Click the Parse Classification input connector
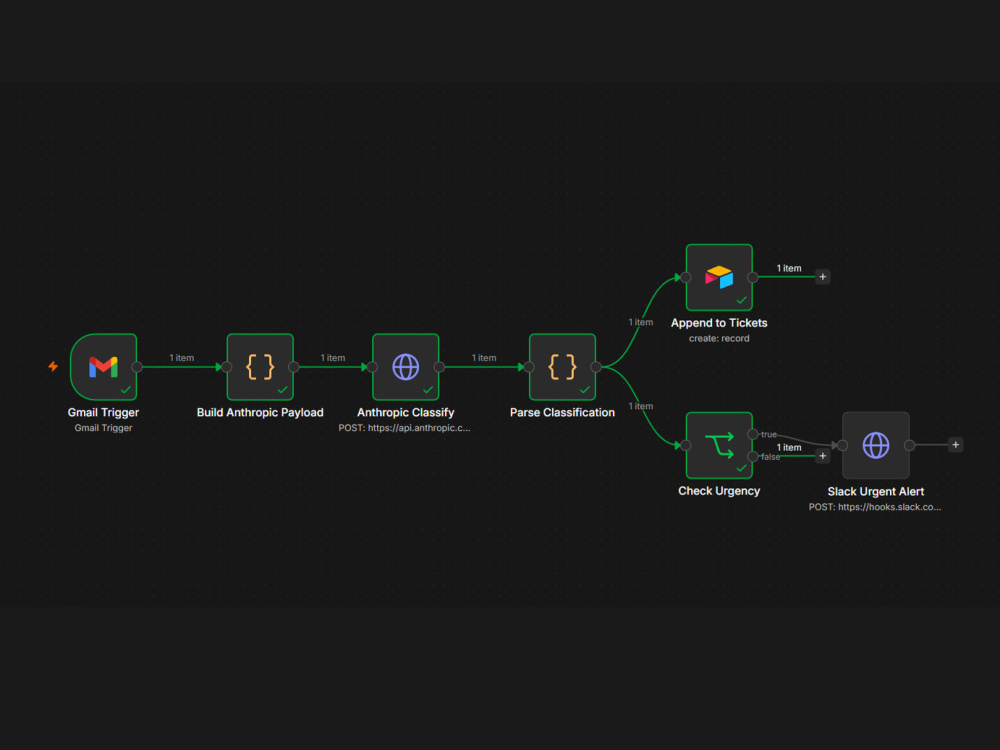Image resolution: width=1000 pixels, height=750 pixels. click(x=529, y=367)
